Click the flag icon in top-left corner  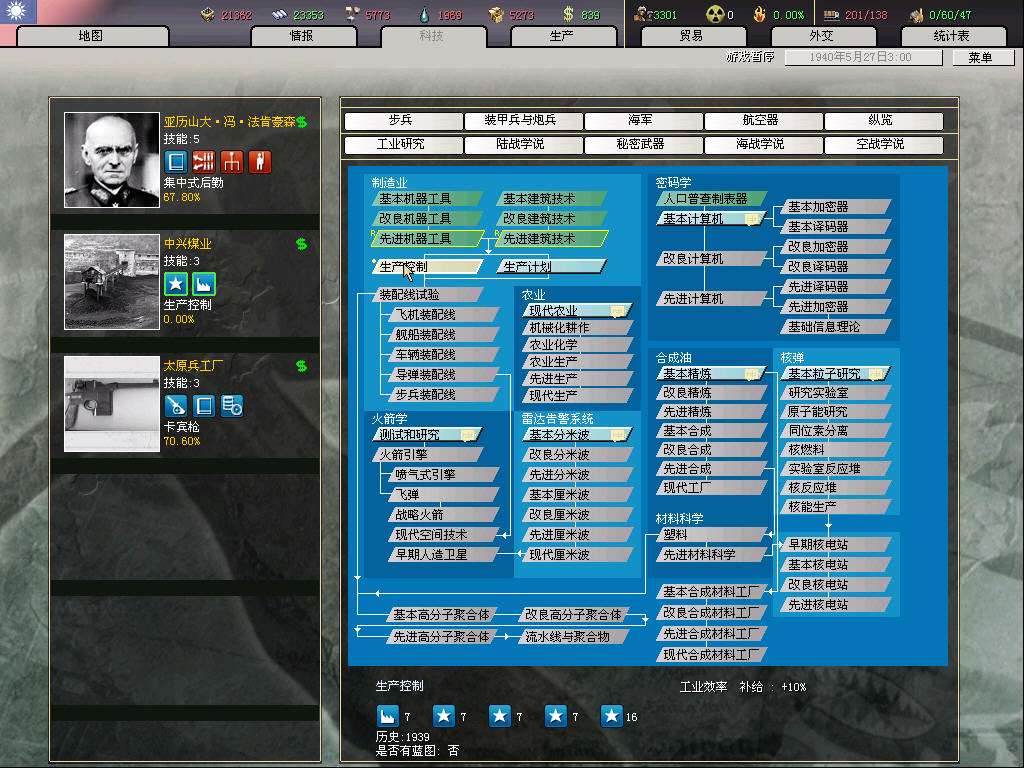coord(18,11)
